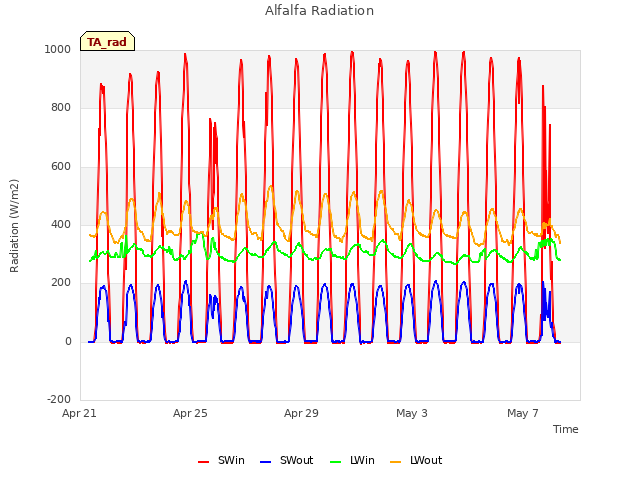Toggle the SWout series in the legend
Viewport: 640px width, 480px height.
287,460
